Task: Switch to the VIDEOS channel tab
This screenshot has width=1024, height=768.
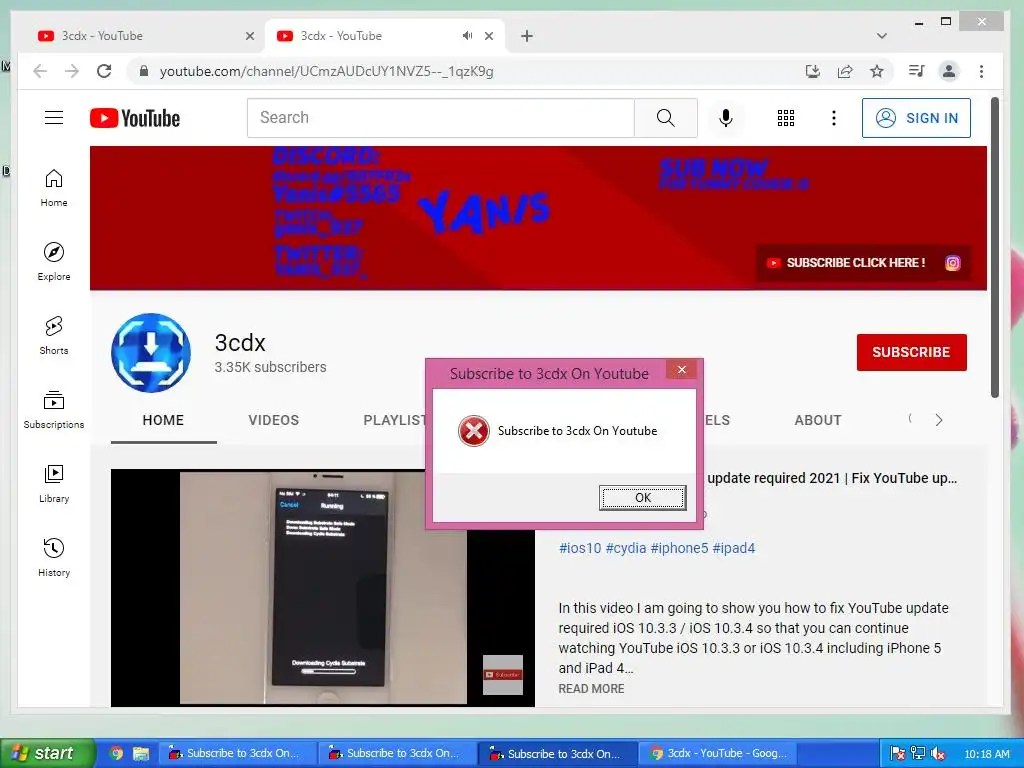Action: click(x=274, y=421)
